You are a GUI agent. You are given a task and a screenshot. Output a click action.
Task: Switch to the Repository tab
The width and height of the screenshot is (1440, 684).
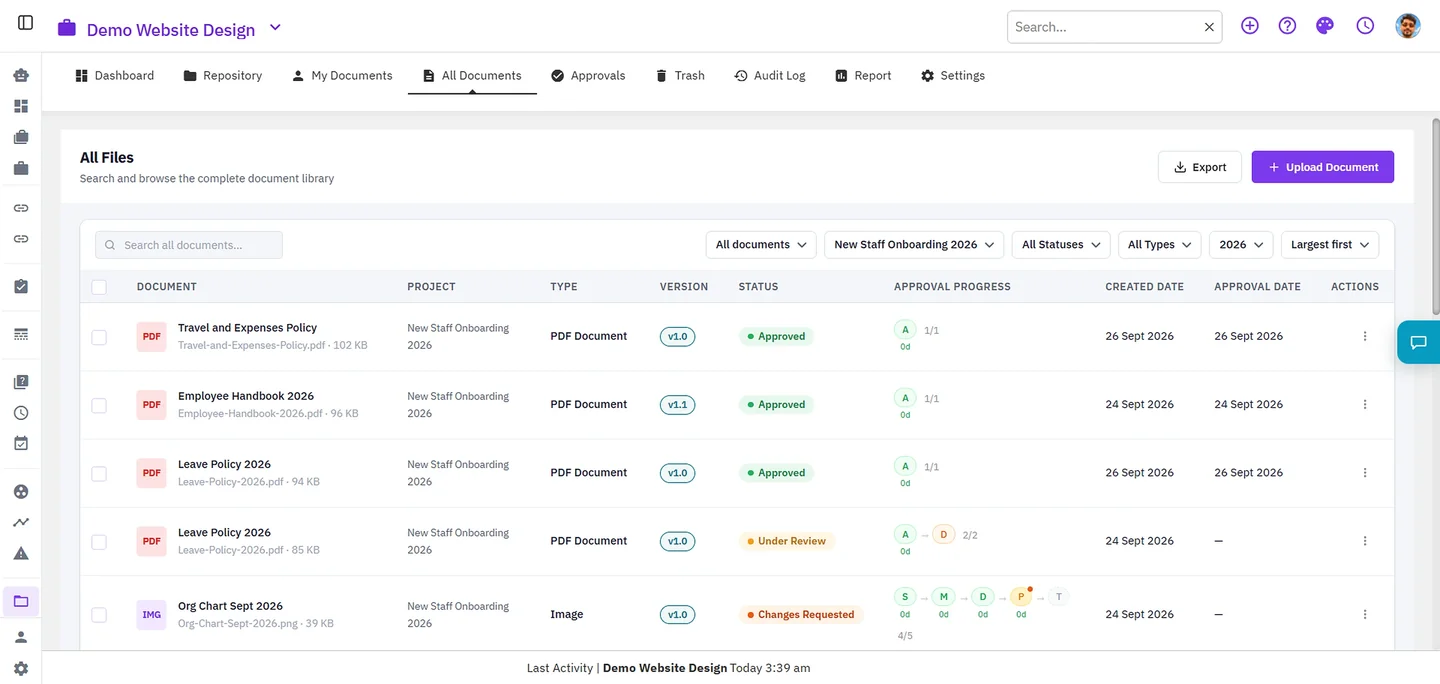pyautogui.click(x=223, y=75)
